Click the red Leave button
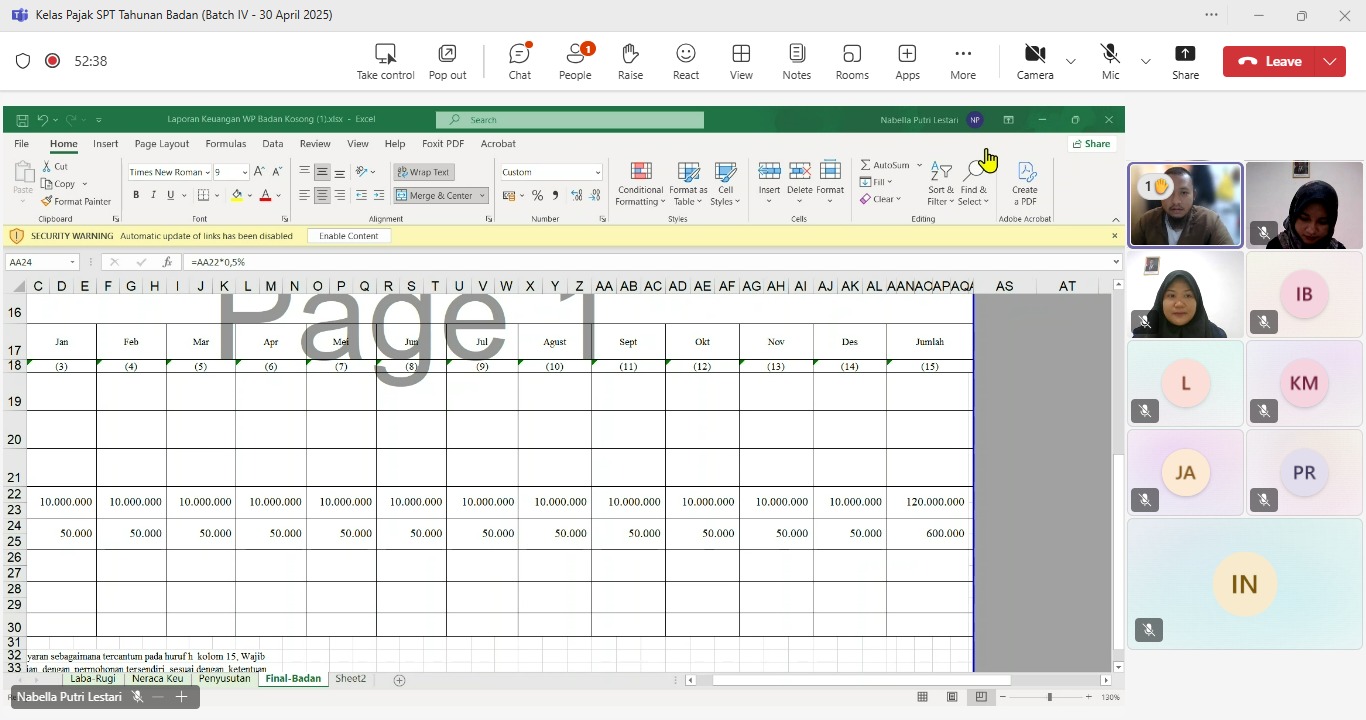This screenshot has height=720, width=1366. (1270, 61)
